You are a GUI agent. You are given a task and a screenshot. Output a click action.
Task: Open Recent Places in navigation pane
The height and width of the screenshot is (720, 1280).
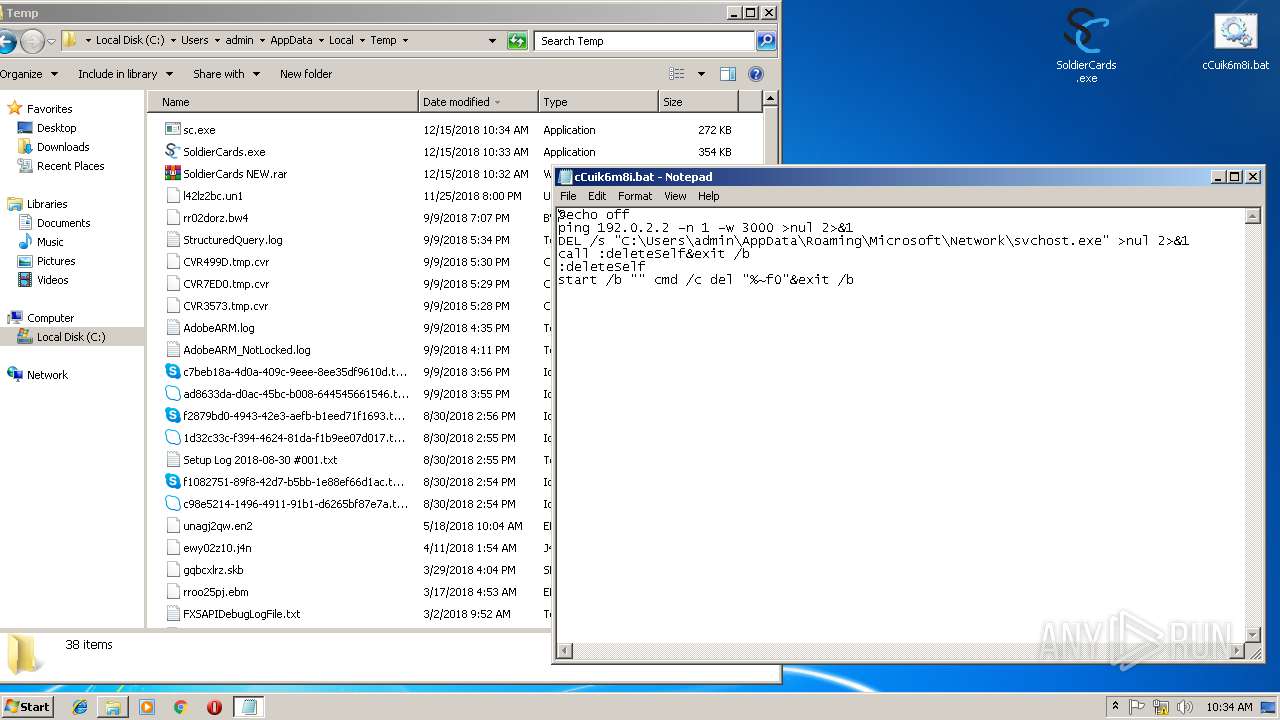(x=70, y=166)
